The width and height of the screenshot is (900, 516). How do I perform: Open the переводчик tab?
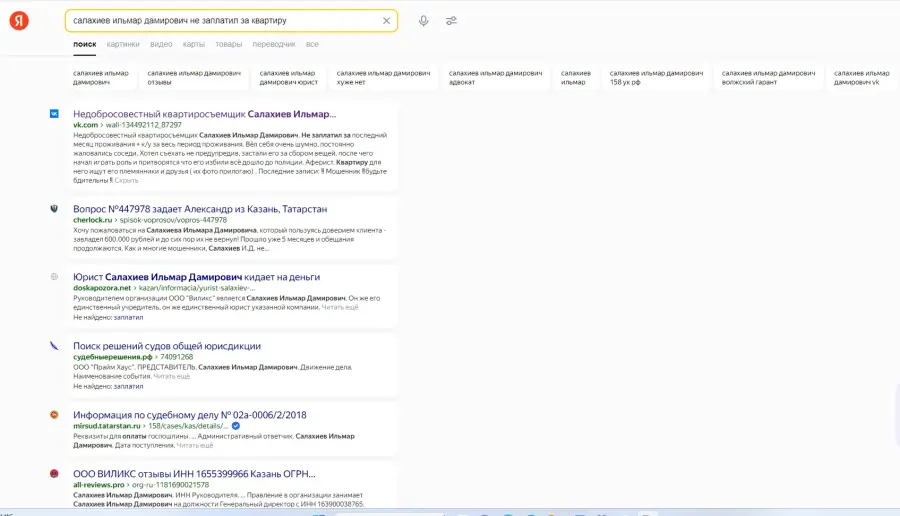[274, 44]
